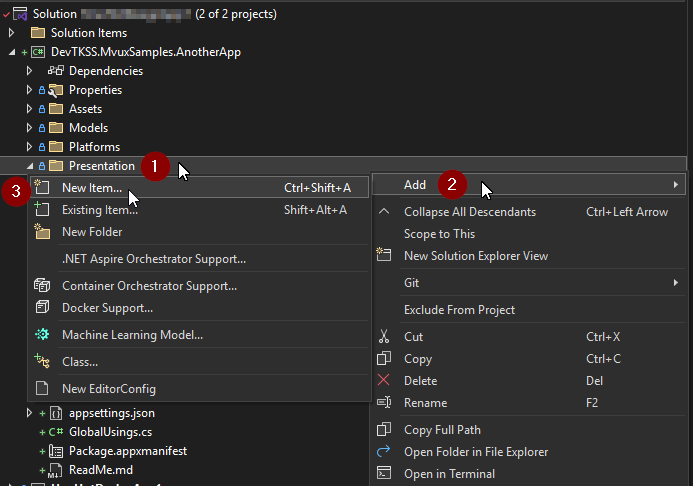The width and height of the screenshot is (693, 486).
Task: Click the appsettings.json file icon
Action: [x=56, y=413]
